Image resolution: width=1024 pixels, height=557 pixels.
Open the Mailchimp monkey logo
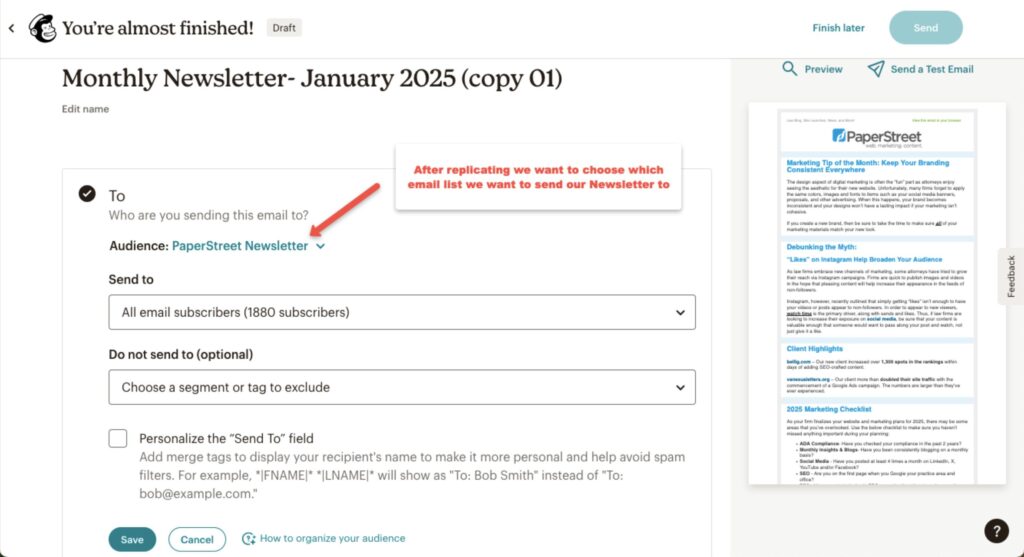click(x=42, y=28)
